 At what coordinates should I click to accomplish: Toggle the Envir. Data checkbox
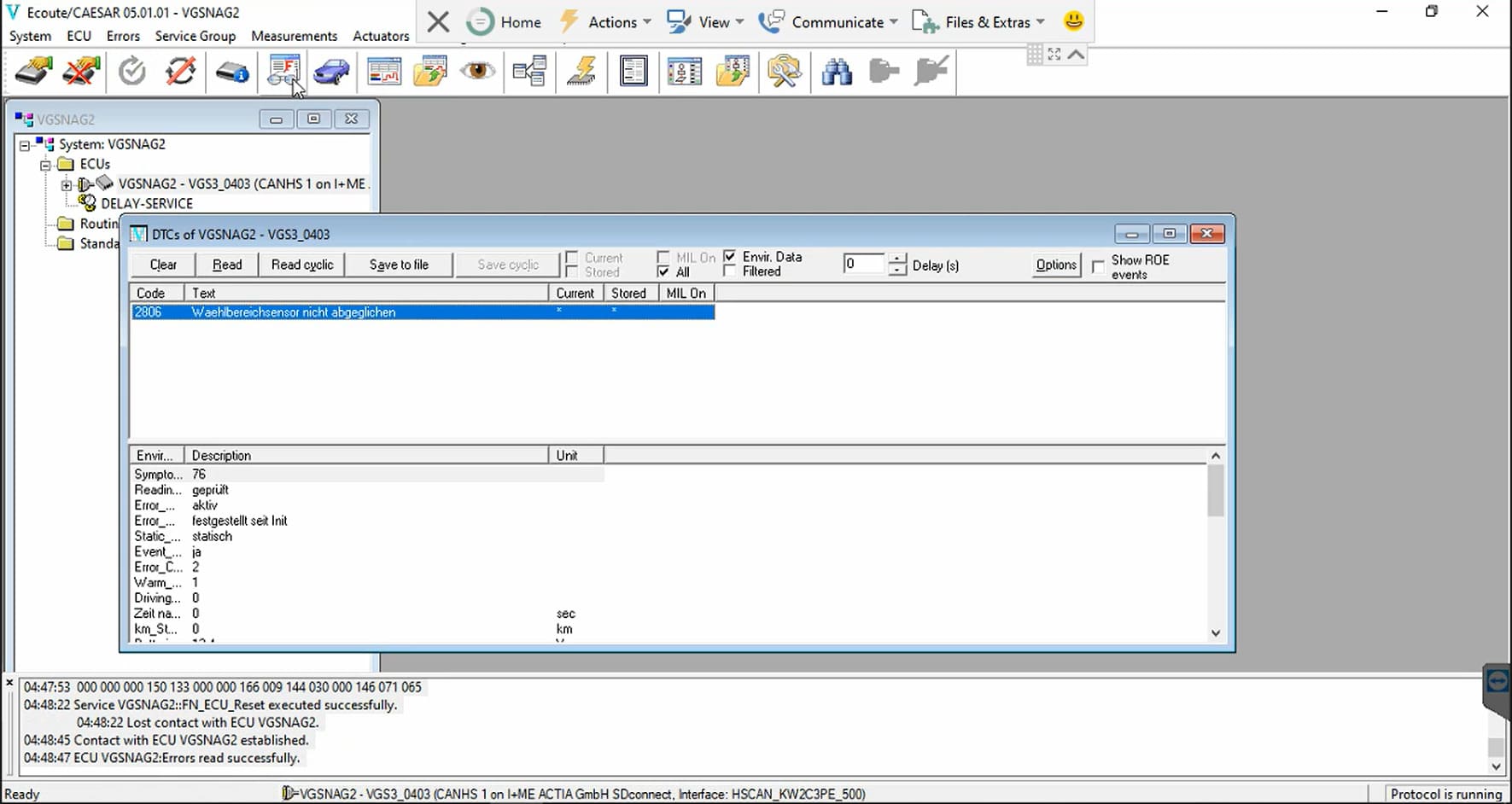730,256
